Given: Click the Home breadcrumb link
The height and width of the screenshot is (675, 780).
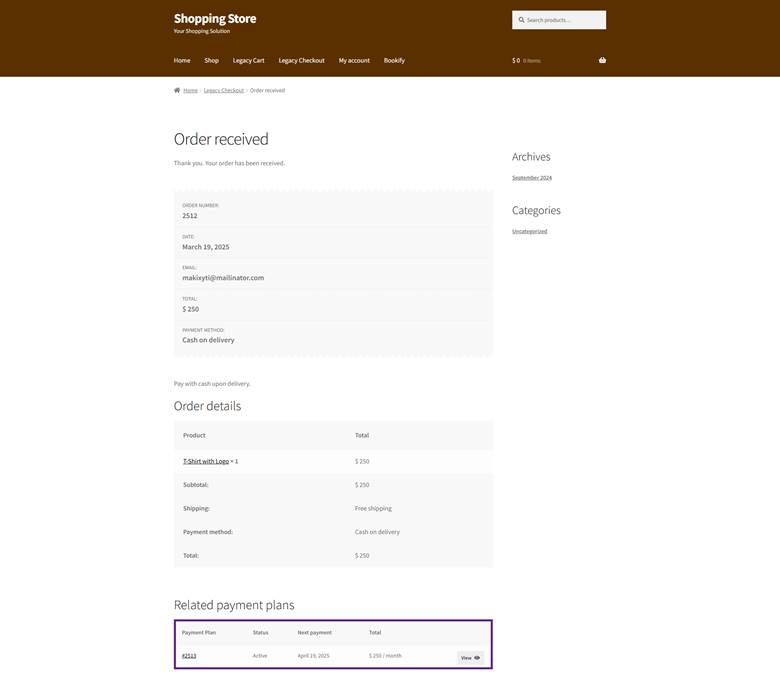Looking at the screenshot, I should pos(190,91).
